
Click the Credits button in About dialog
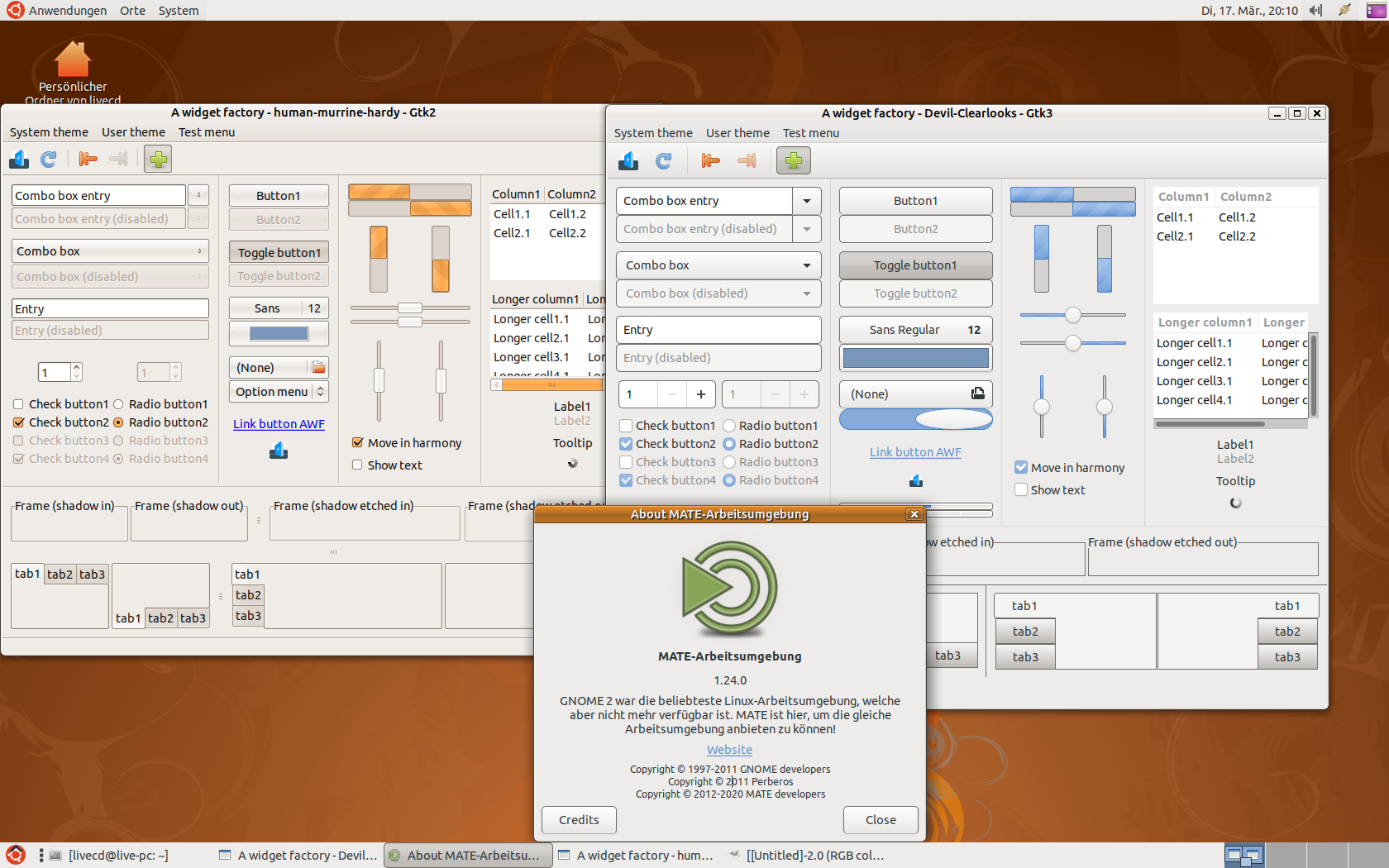pos(579,820)
